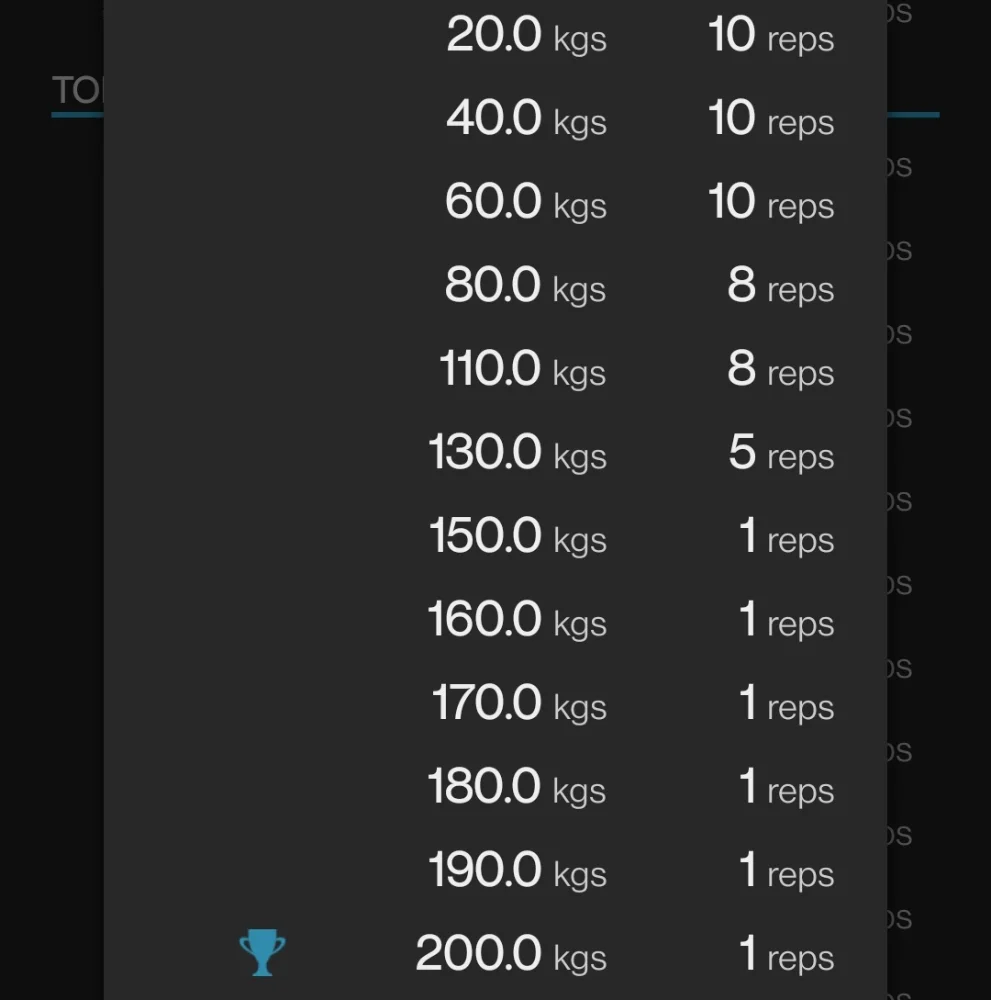Tap the 10 reps next to 60.0 kgs
This screenshot has width=991, height=1000.
click(x=770, y=203)
